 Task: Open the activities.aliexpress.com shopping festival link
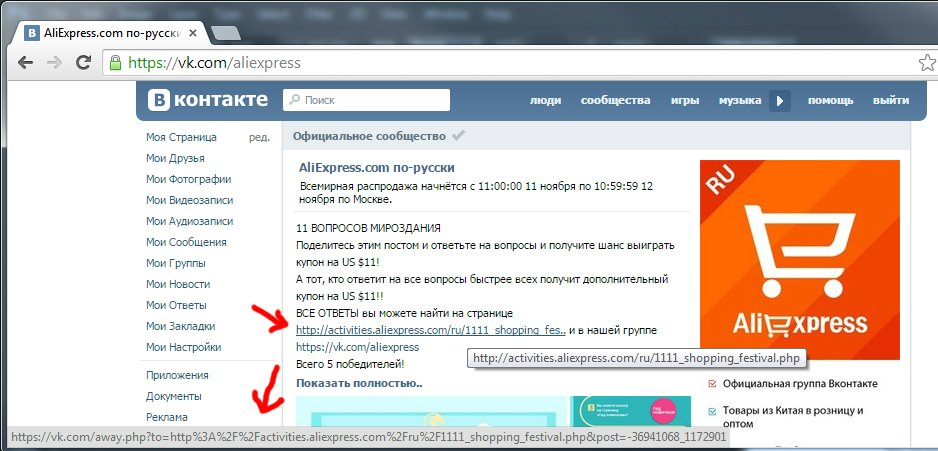[x=431, y=330]
